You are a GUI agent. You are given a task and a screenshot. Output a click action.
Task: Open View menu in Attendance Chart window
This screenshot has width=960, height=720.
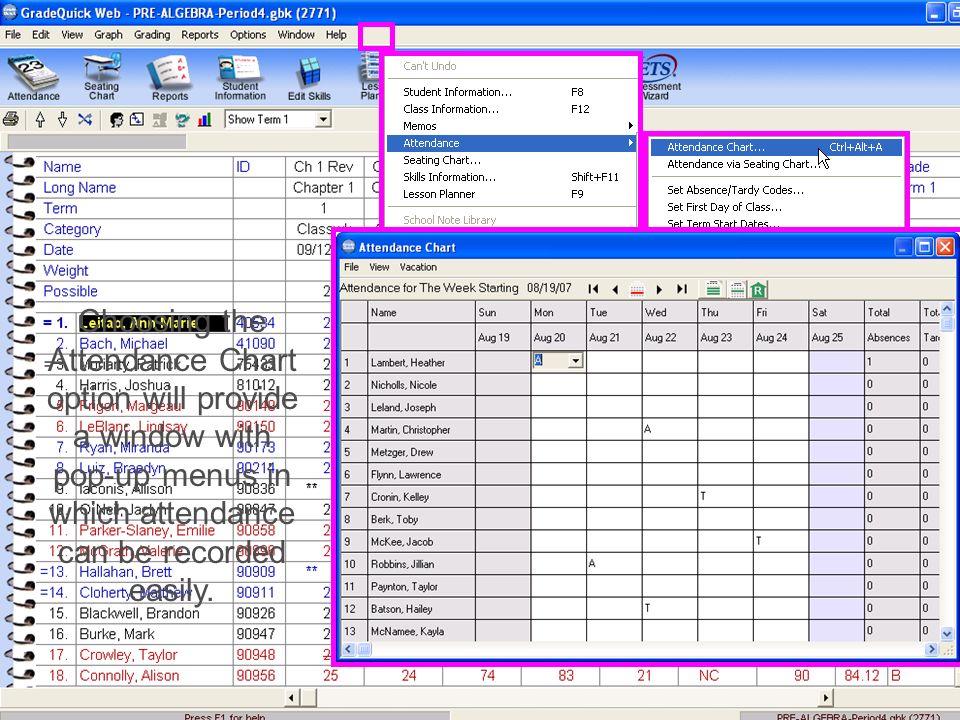click(379, 267)
